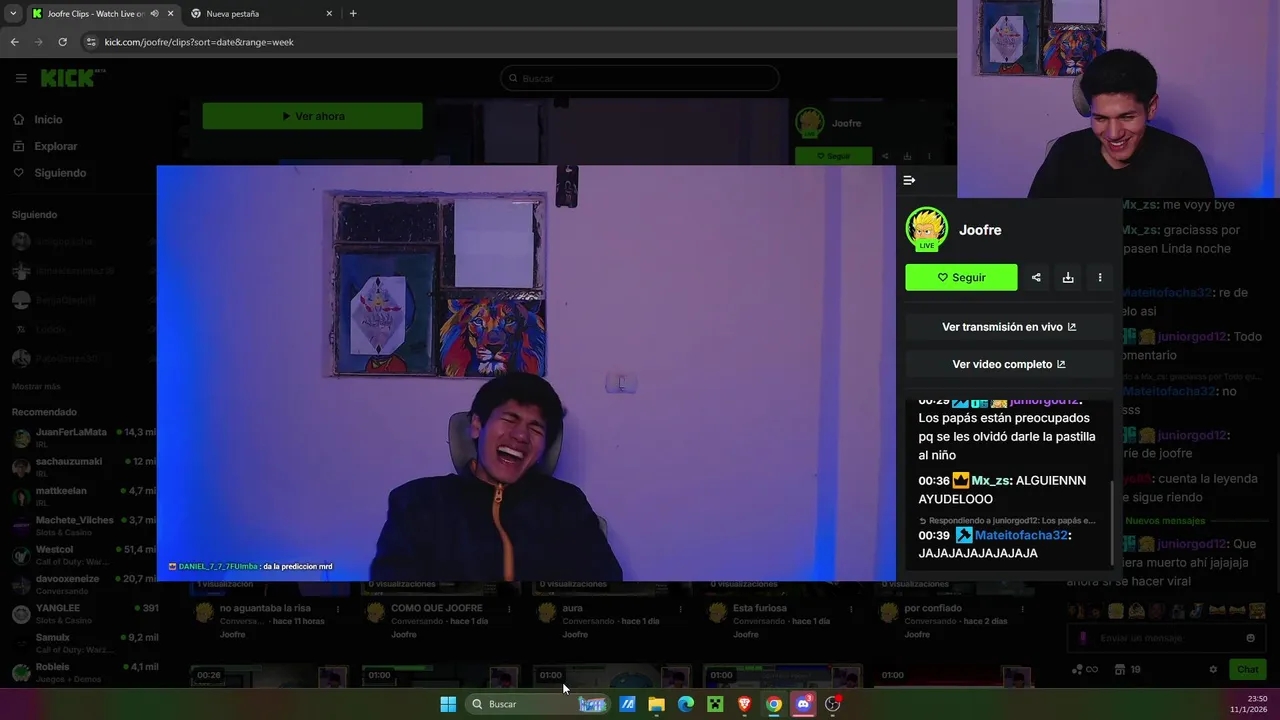
Task: Click the Nuevos mensajes chat indicator
Action: (1165, 521)
